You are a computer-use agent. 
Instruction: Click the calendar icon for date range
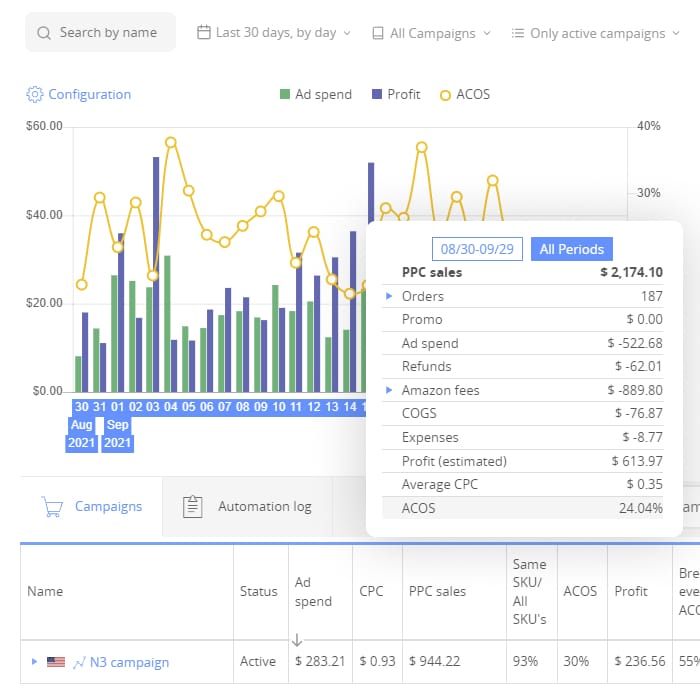pos(204,33)
